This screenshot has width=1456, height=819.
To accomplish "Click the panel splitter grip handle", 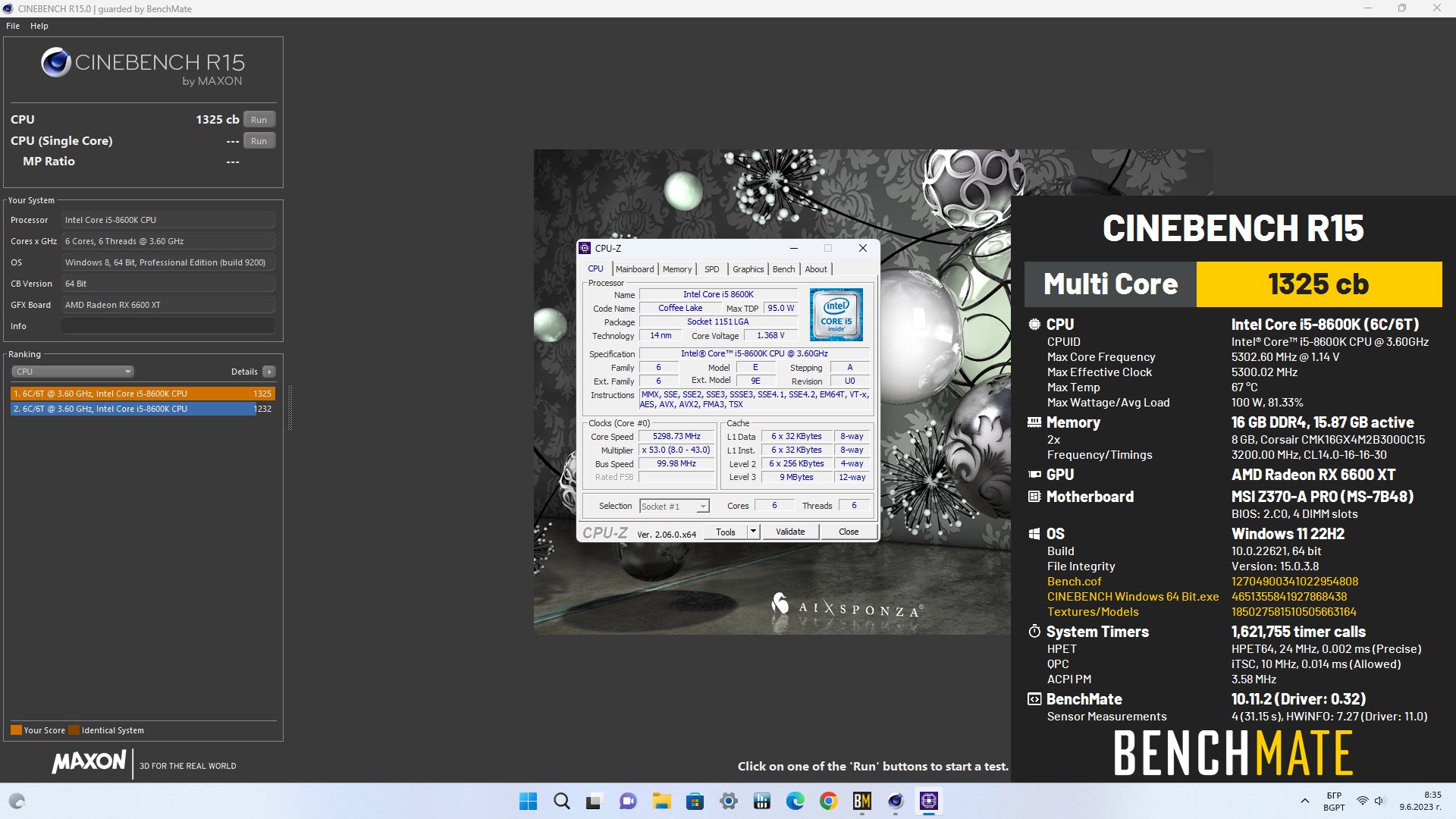I will coord(290,407).
